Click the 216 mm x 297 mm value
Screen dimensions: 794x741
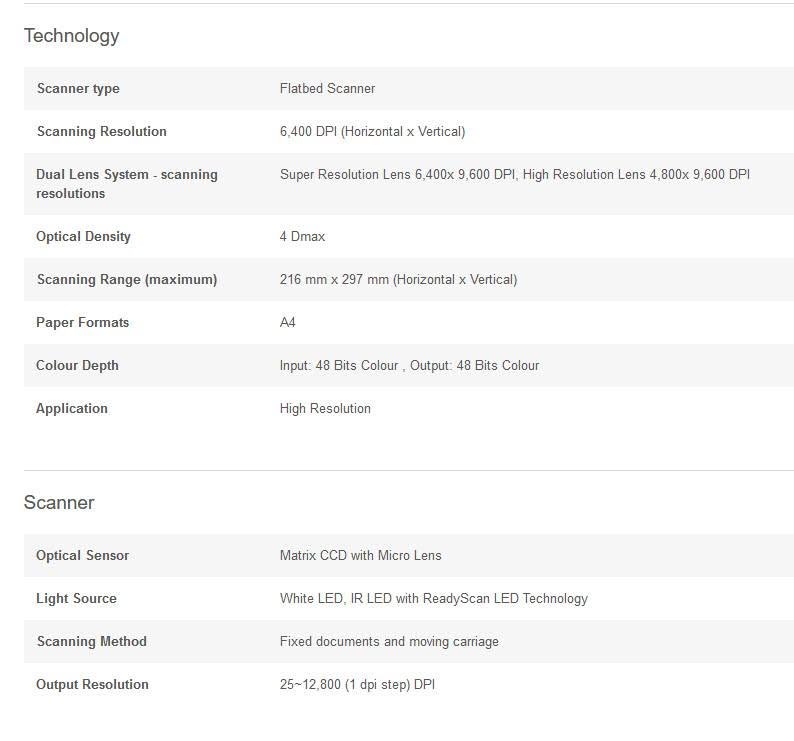(399, 279)
